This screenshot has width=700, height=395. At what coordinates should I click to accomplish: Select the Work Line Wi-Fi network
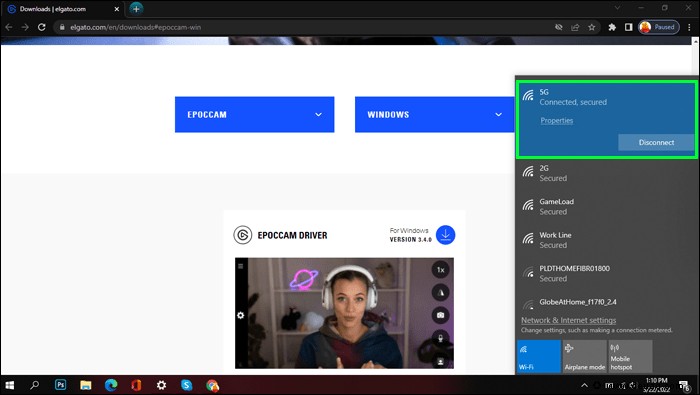coord(607,240)
